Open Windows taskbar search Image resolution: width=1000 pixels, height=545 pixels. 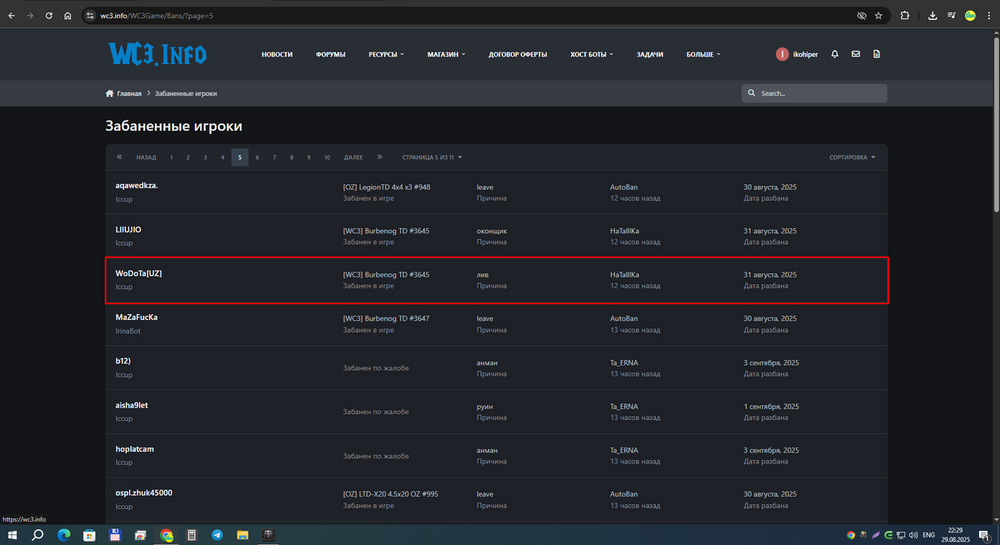coord(38,535)
